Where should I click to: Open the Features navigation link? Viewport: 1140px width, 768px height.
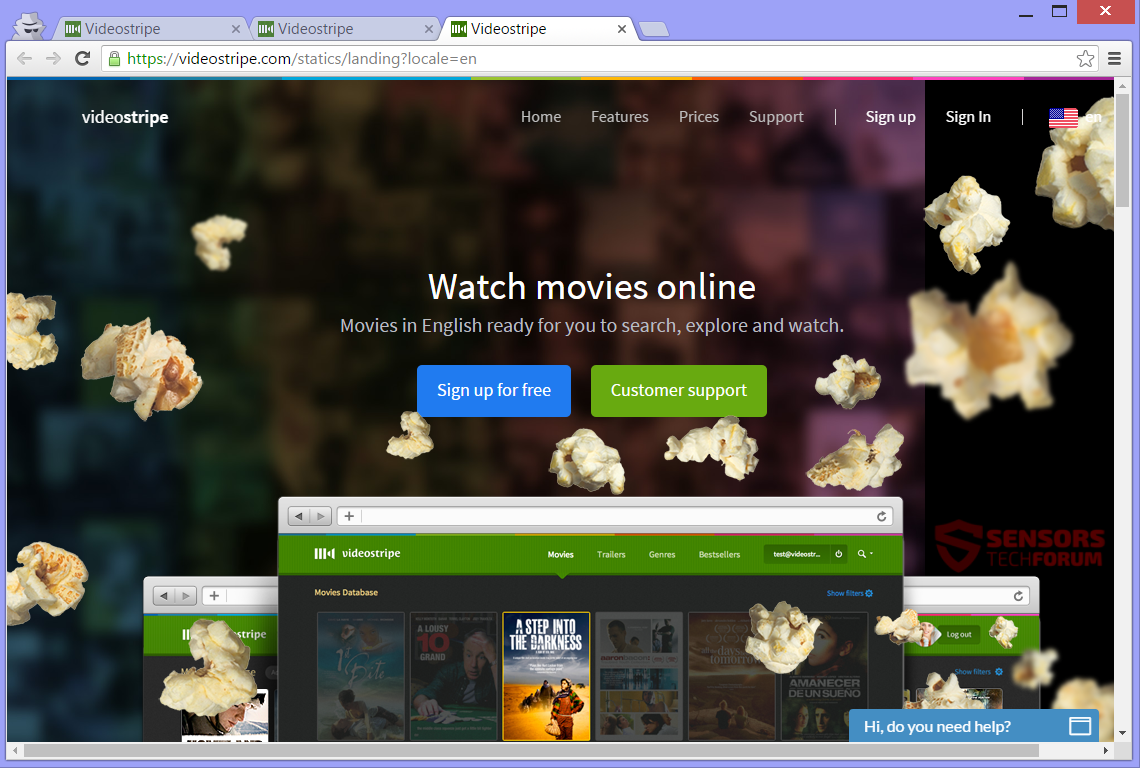619,117
